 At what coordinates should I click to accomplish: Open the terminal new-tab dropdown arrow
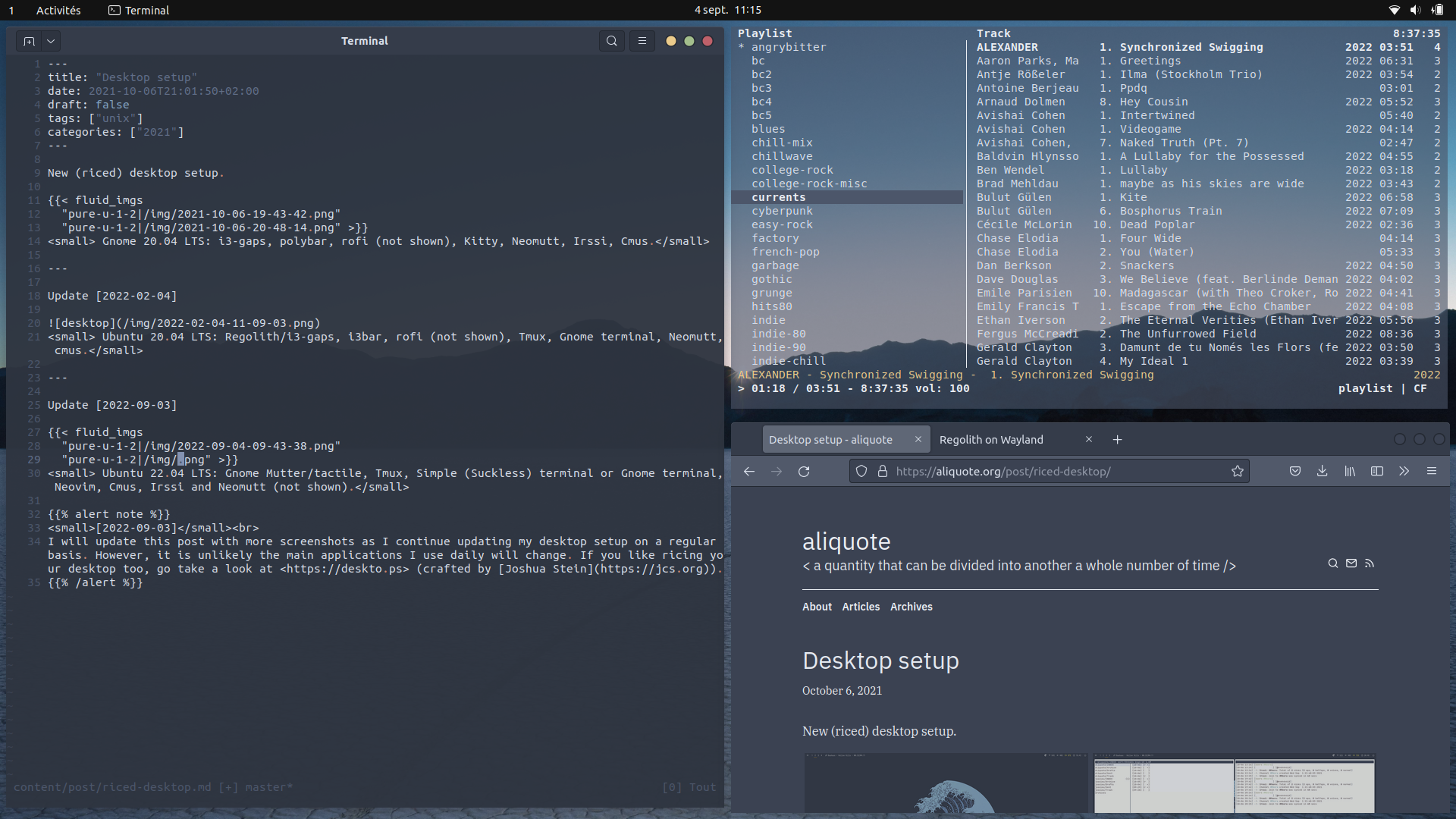(x=51, y=41)
